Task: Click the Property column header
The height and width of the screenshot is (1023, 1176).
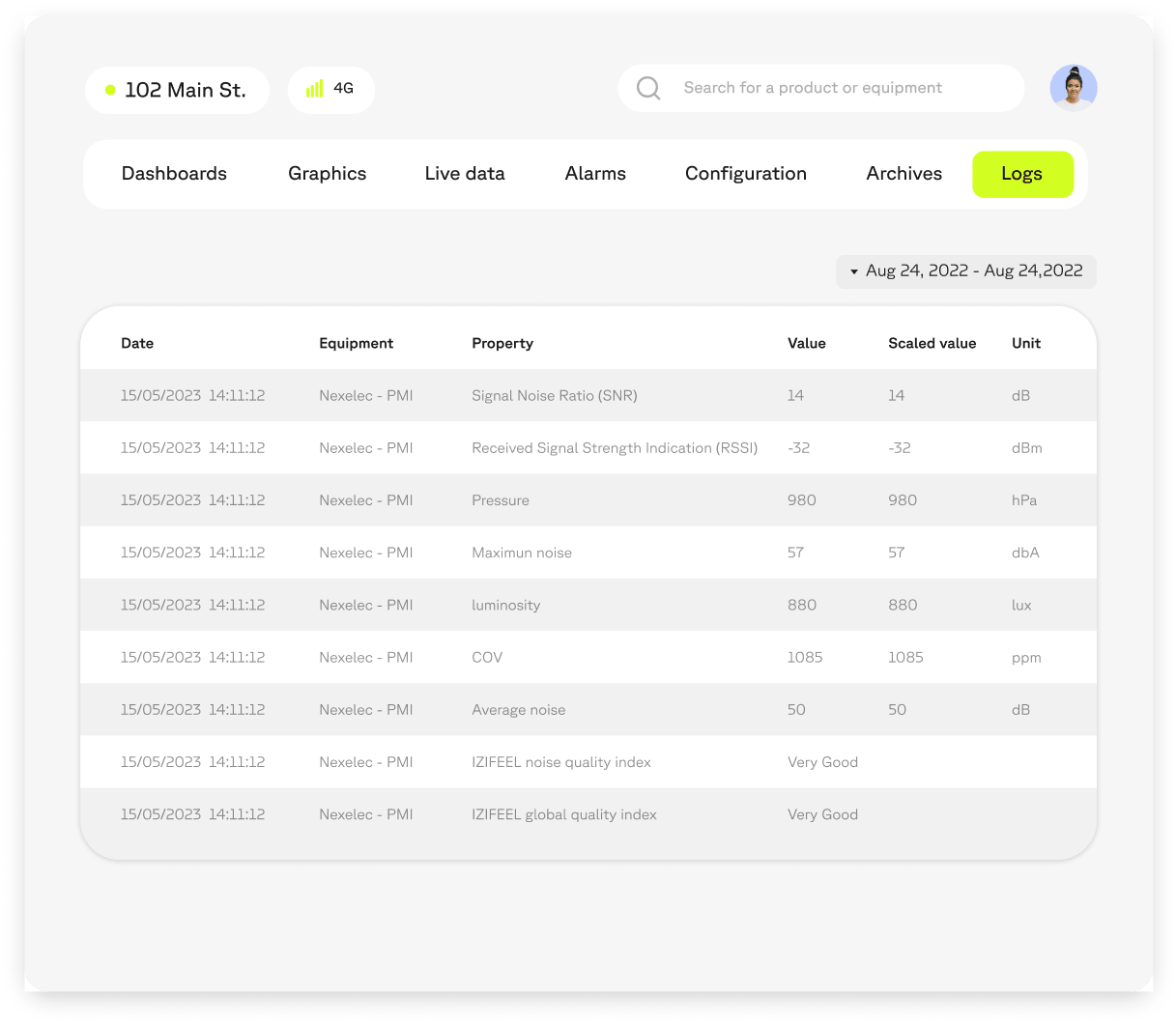Action: [502, 343]
